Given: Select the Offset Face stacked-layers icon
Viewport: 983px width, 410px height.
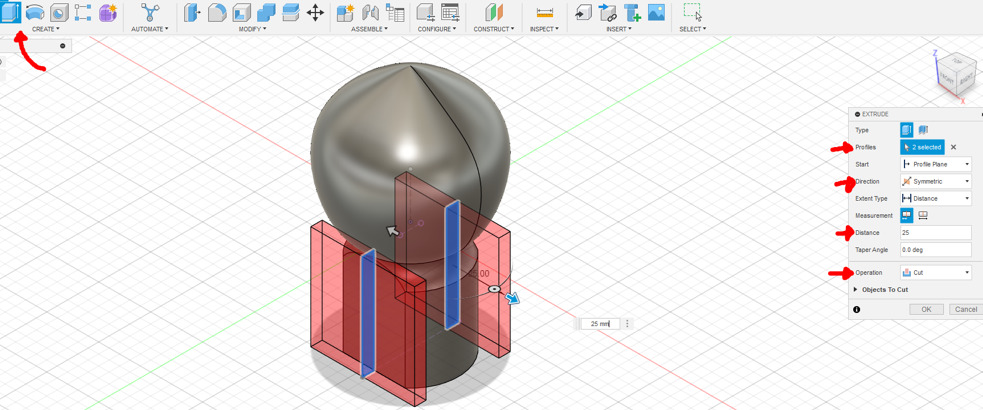Looking at the screenshot, I should coord(290,12).
